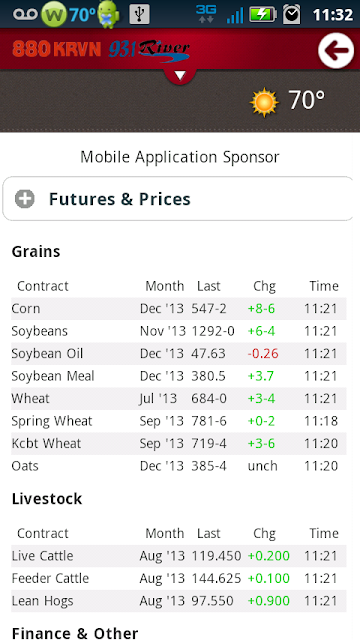
Task: Tap the 70° temperature reading
Action: coord(307,100)
